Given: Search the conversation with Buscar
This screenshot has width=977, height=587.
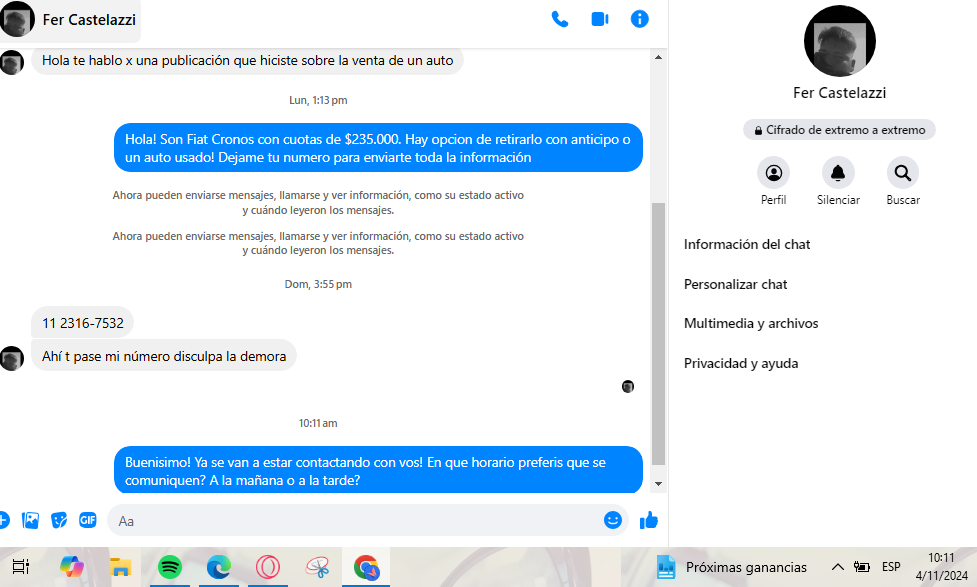Looking at the screenshot, I should pos(903,173).
